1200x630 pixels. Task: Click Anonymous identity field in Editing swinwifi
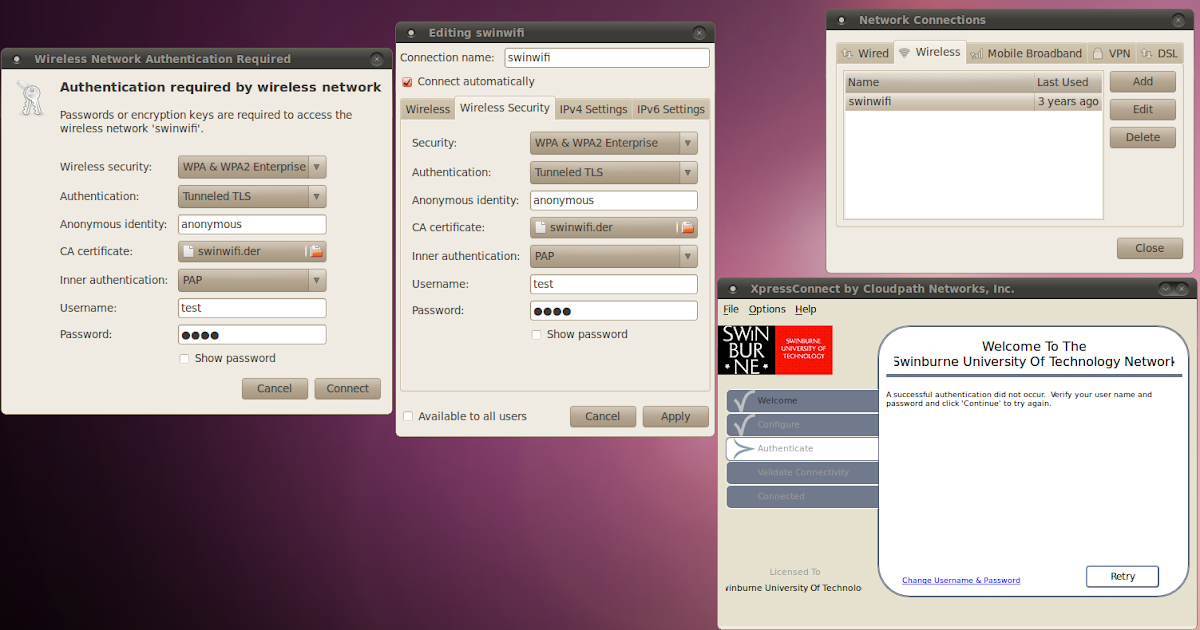[614, 200]
